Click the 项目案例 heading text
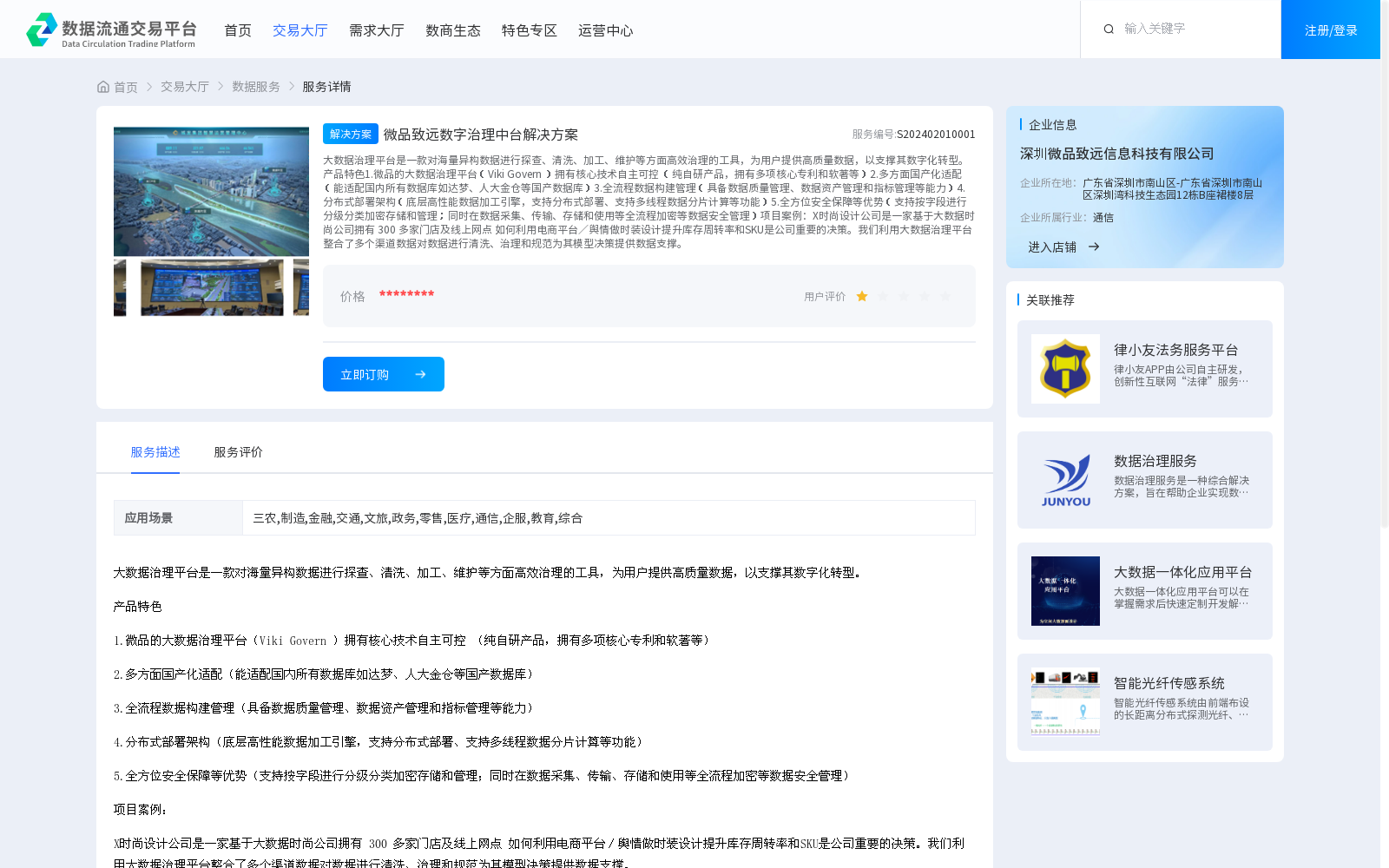This screenshot has height=868, width=1389. (x=140, y=810)
